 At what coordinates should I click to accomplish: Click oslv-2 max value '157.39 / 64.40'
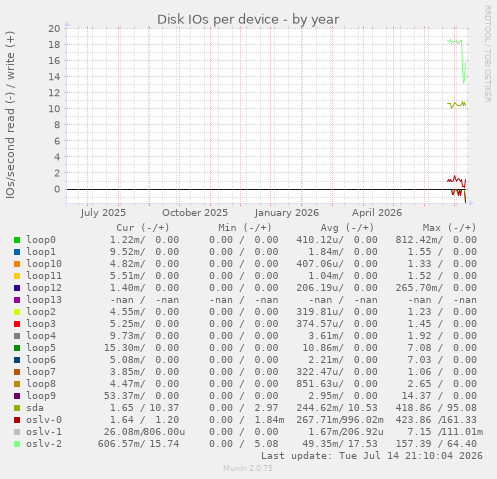coord(436,444)
